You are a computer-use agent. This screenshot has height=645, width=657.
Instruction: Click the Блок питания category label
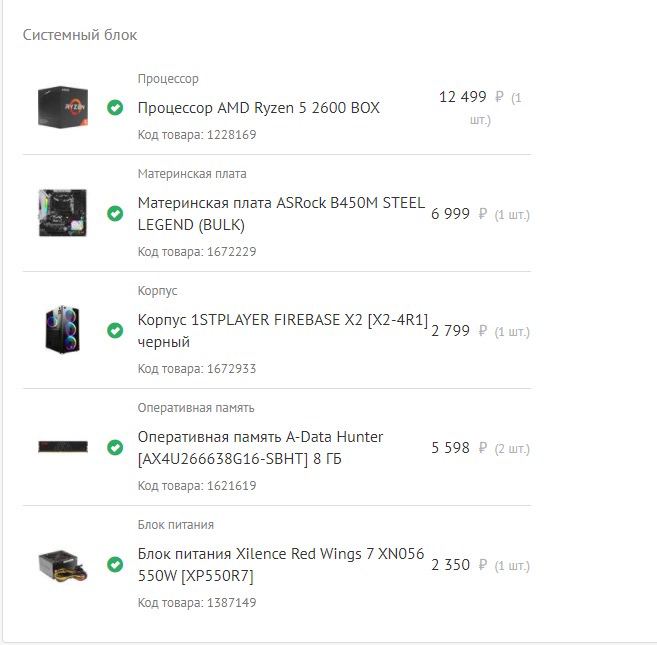click(176, 524)
